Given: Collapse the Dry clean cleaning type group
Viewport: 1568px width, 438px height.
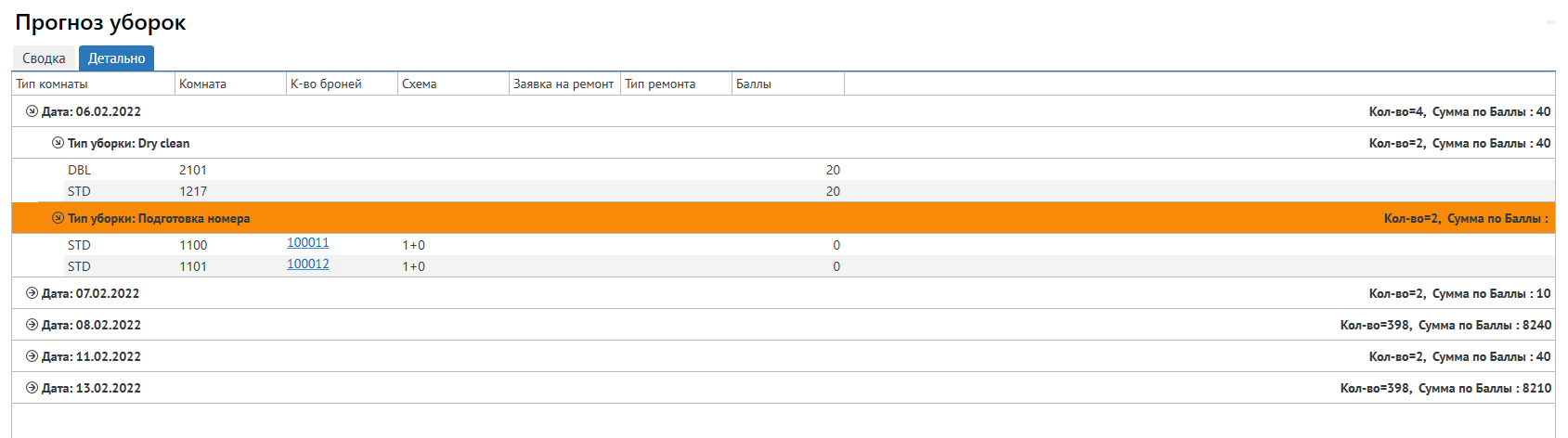Looking at the screenshot, I should click(x=58, y=143).
